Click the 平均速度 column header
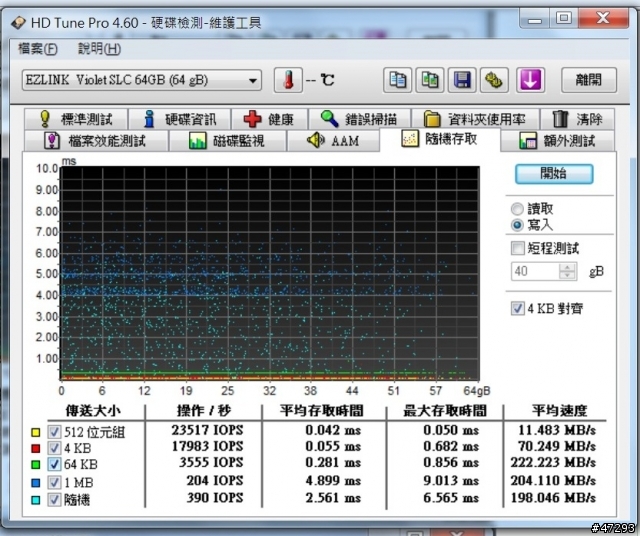Screen dimensions: 640x536 click(560, 411)
